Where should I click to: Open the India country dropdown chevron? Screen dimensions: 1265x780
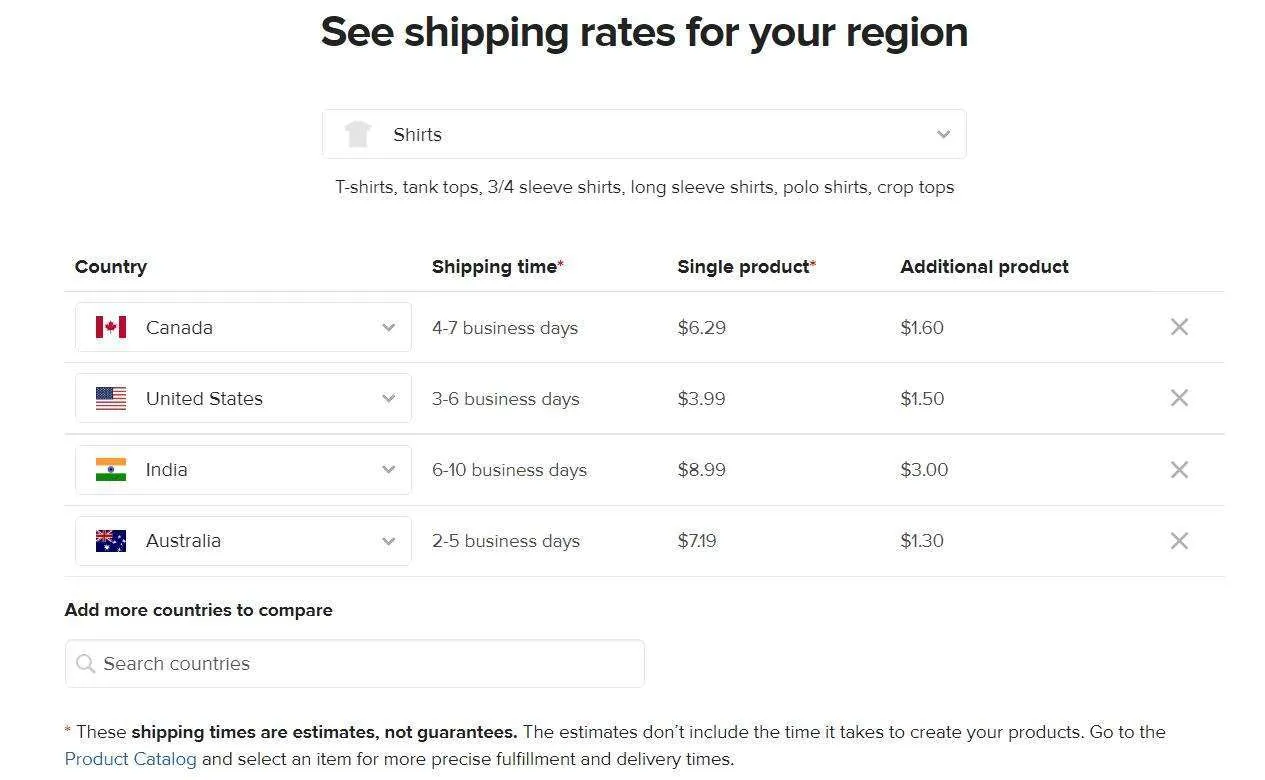[389, 470]
